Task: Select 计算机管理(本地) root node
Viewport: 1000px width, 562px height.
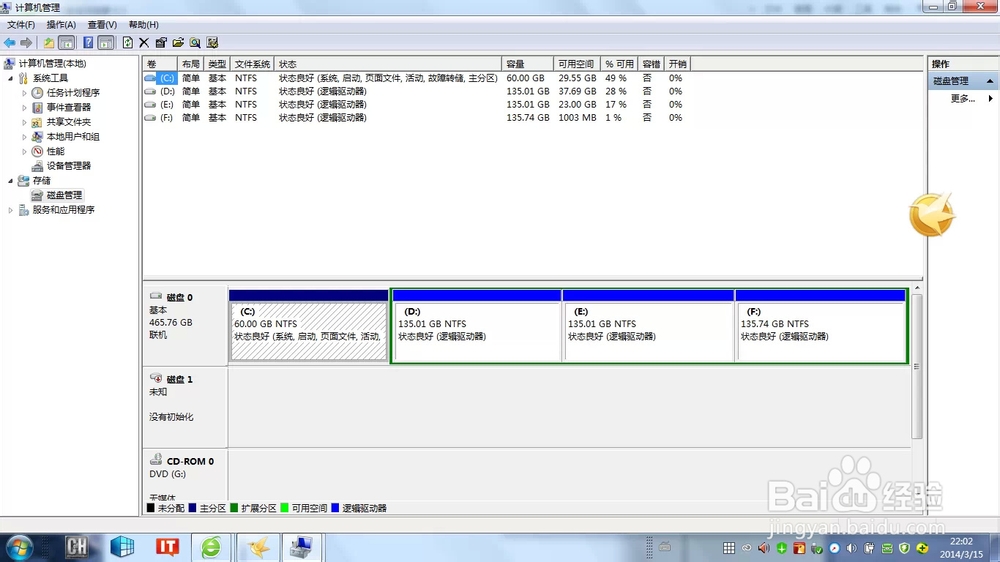Action: [52, 63]
